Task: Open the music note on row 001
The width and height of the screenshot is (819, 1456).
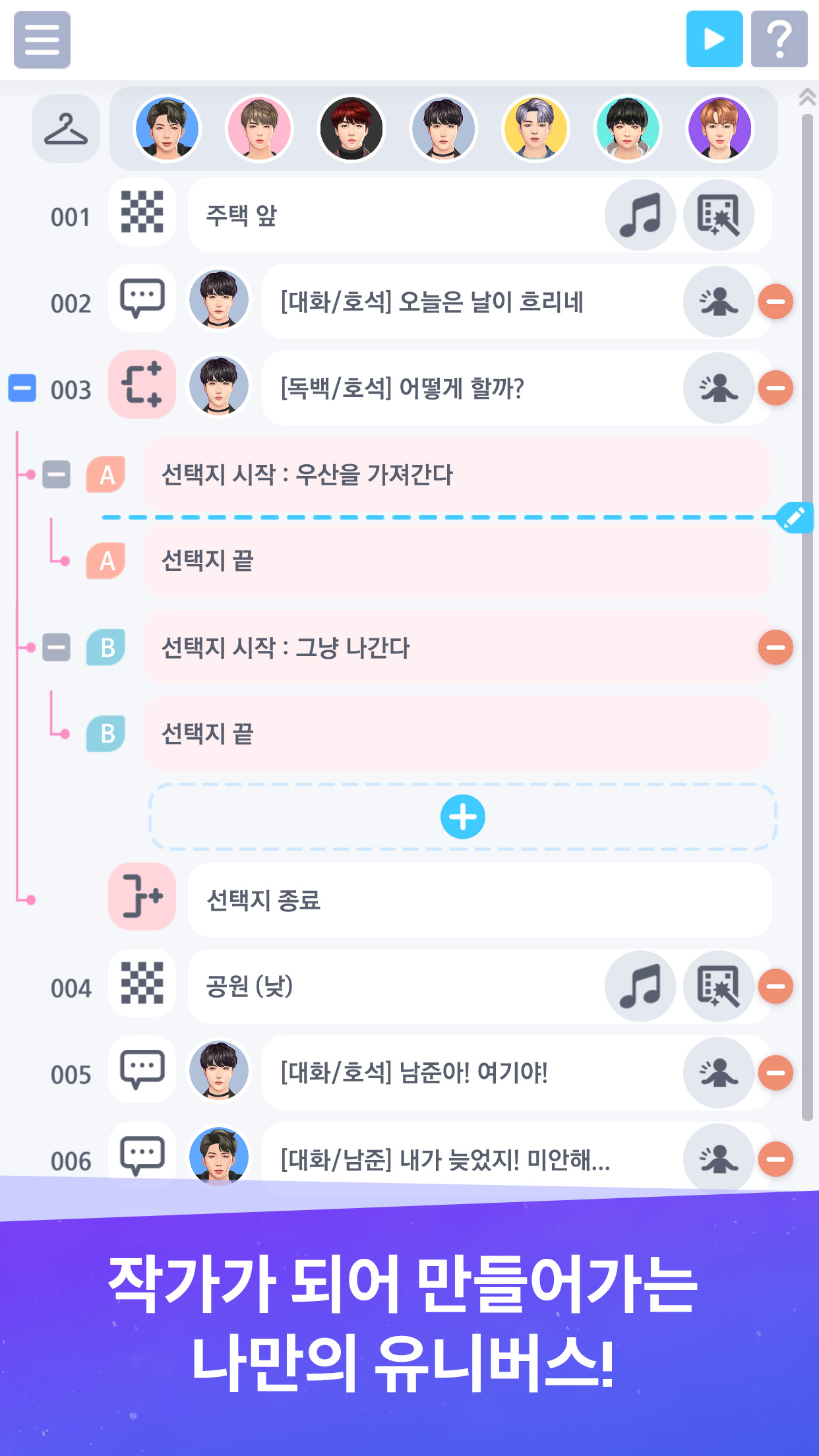Action: click(x=640, y=215)
